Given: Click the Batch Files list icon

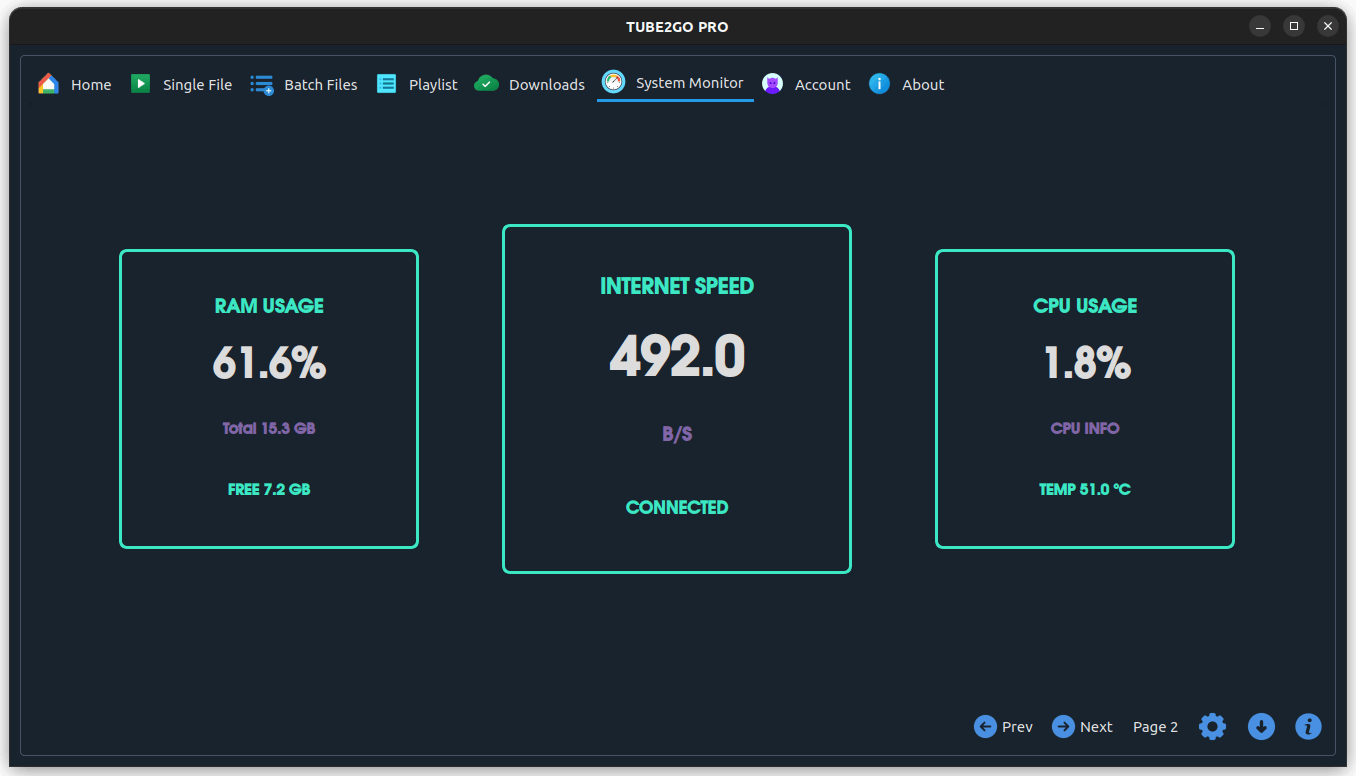Looking at the screenshot, I should tap(262, 84).
